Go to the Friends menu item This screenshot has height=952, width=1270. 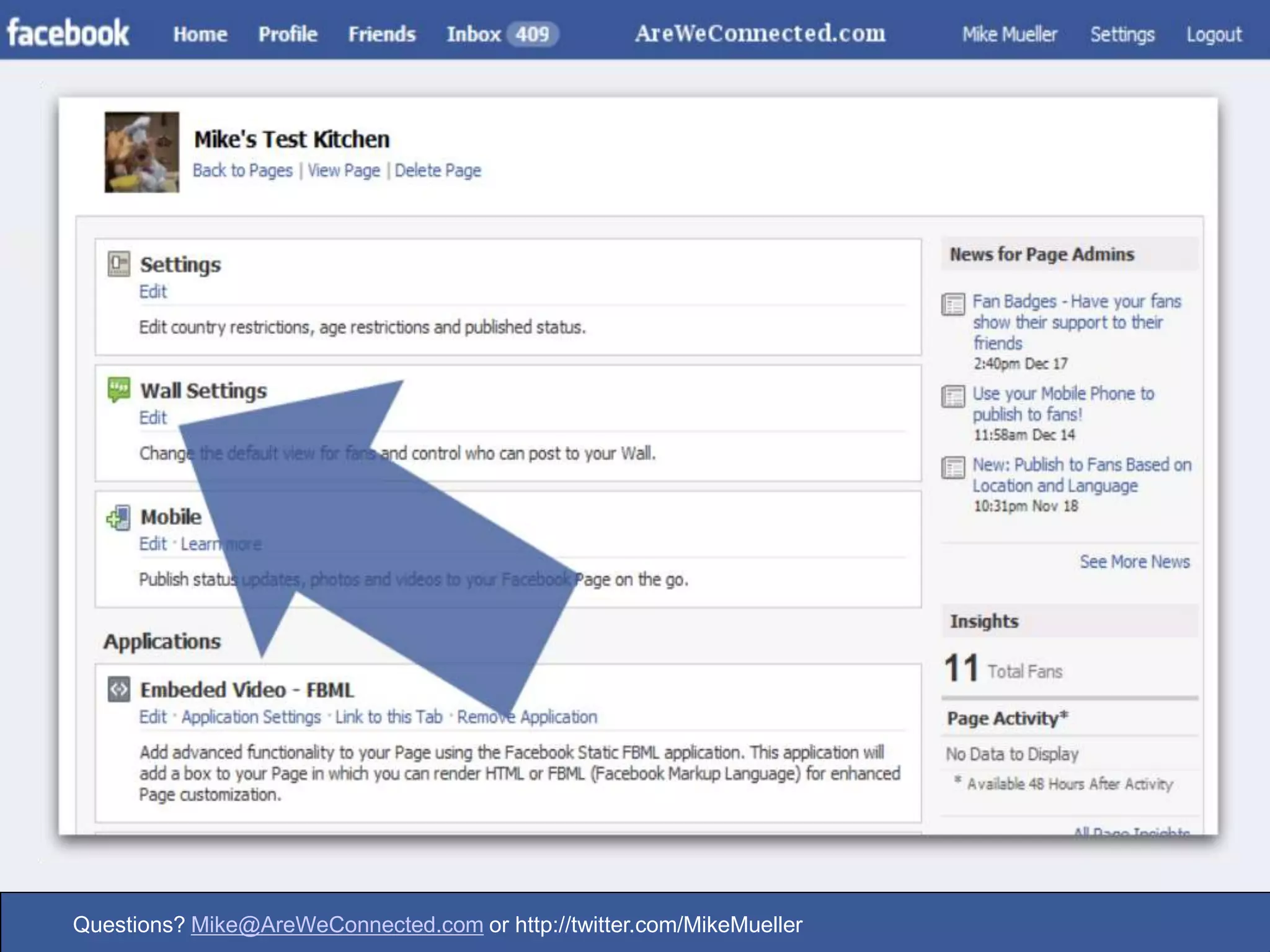381,34
